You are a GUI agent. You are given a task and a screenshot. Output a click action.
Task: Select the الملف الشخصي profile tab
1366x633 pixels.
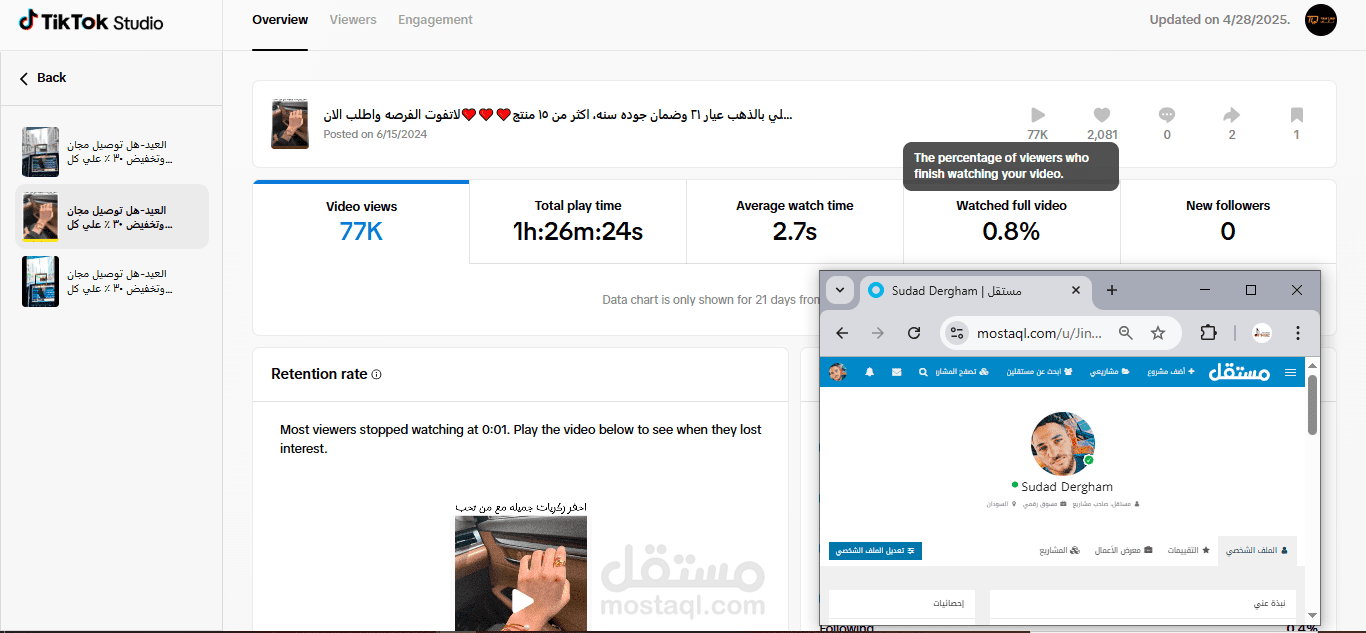[1257, 550]
